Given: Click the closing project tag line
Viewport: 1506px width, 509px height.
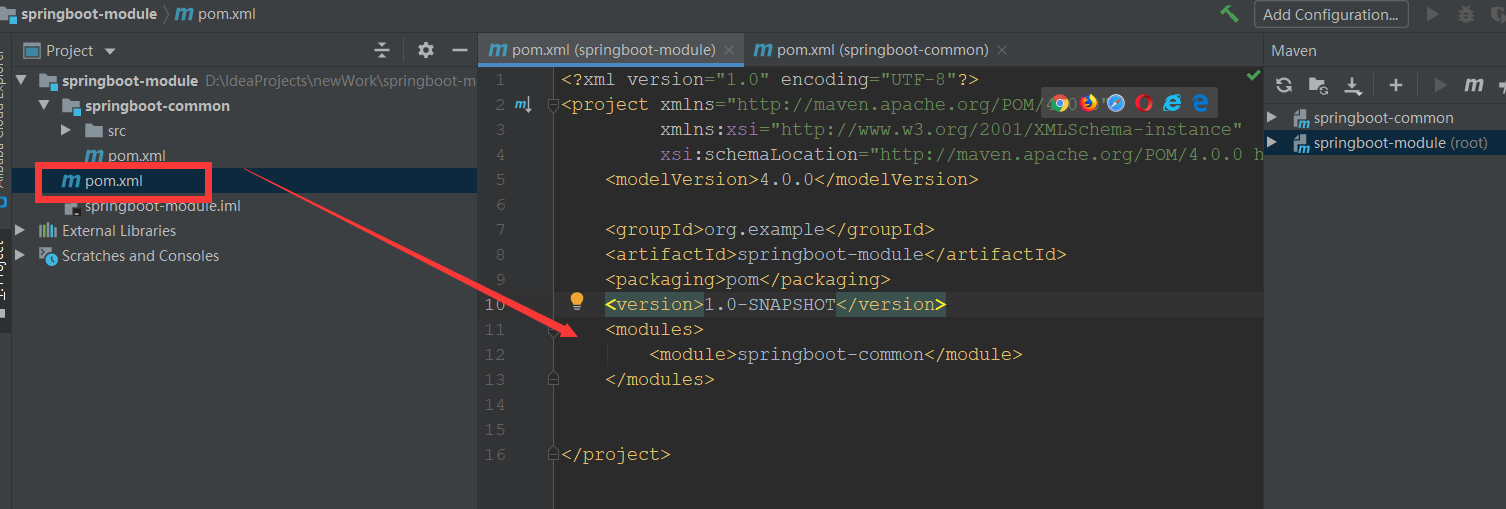Looking at the screenshot, I should (x=616, y=455).
